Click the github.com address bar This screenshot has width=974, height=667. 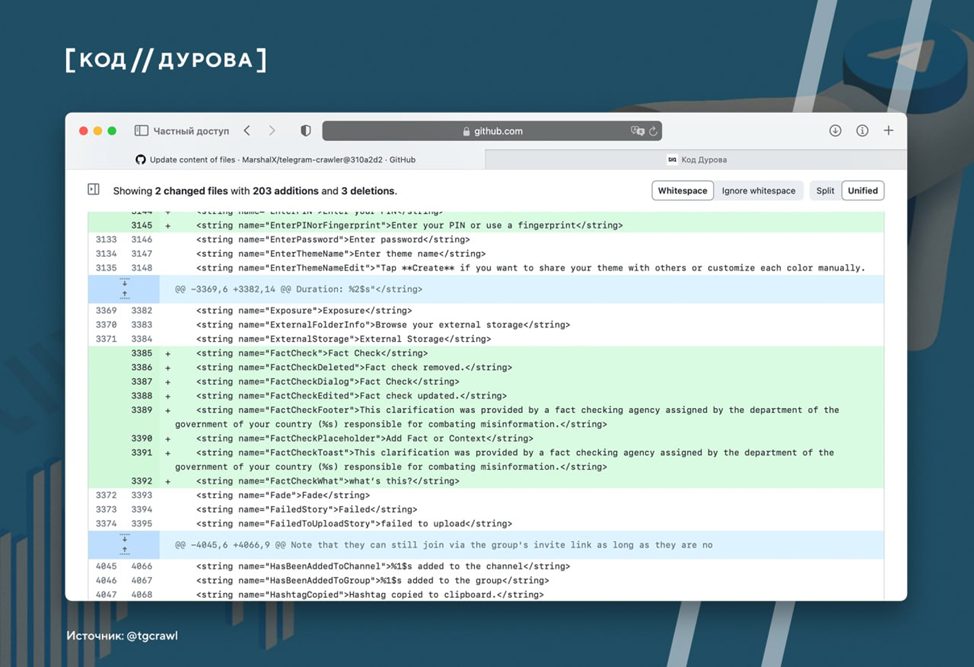pyautogui.click(x=492, y=131)
